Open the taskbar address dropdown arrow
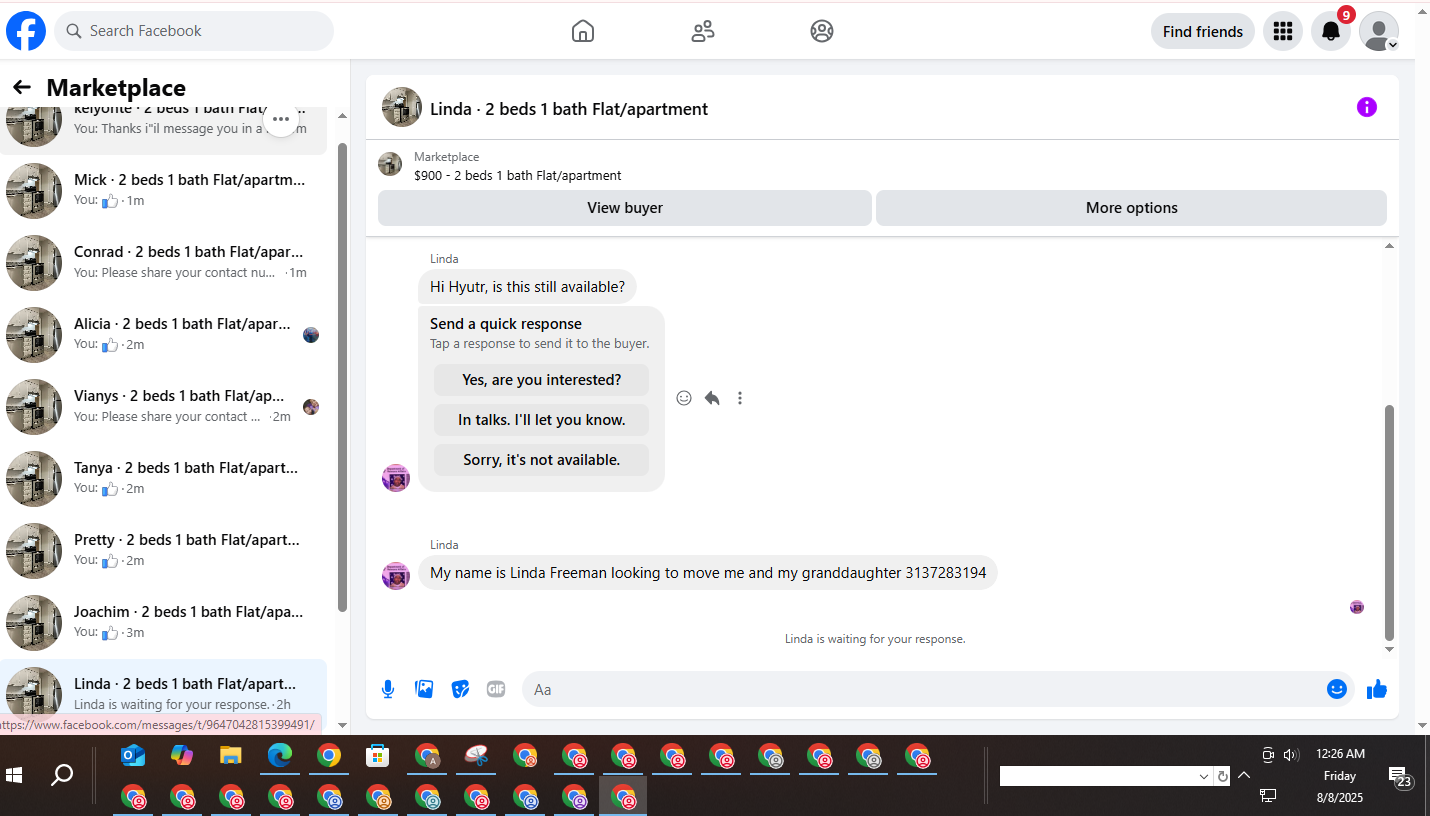This screenshot has width=1430, height=816. pyautogui.click(x=1204, y=776)
